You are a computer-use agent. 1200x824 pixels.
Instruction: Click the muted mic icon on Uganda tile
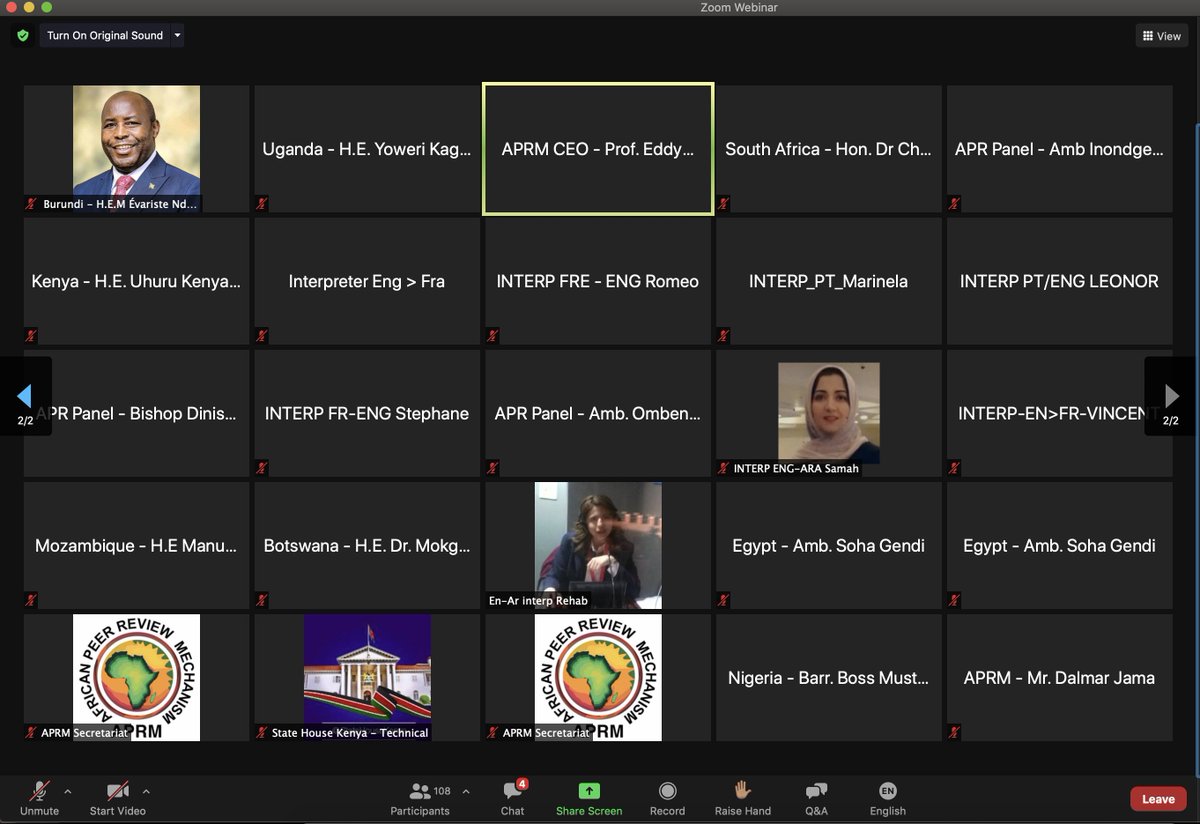point(262,204)
